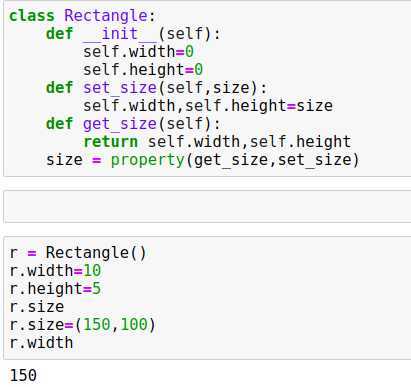Image resolution: width=411 pixels, height=387 pixels.
Task: Select the output value 150
Action: point(23,375)
